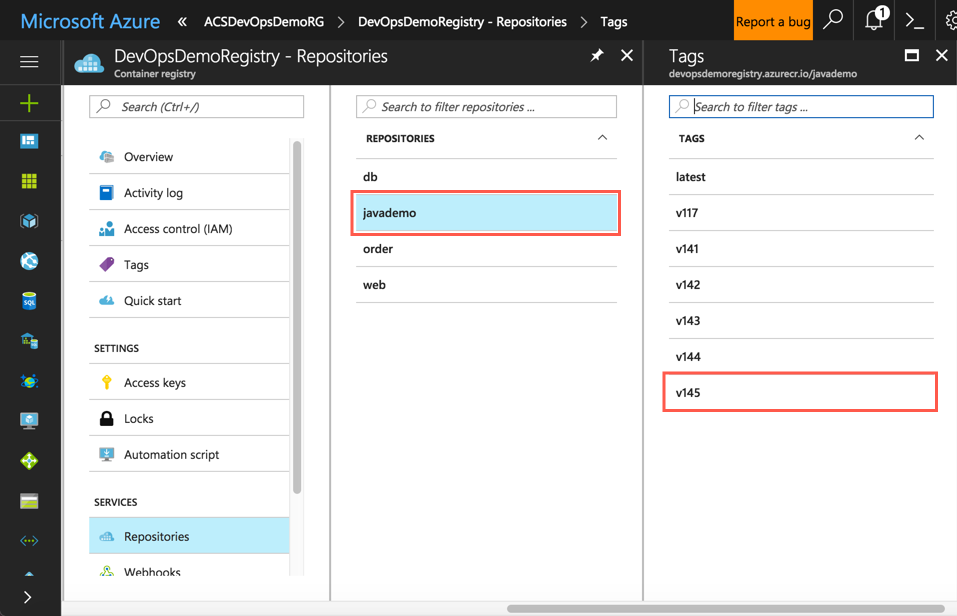This screenshot has height=616, width=957.
Task: Pin the DevOpsDemoRegistry Repositories blade
Action: pos(597,57)
